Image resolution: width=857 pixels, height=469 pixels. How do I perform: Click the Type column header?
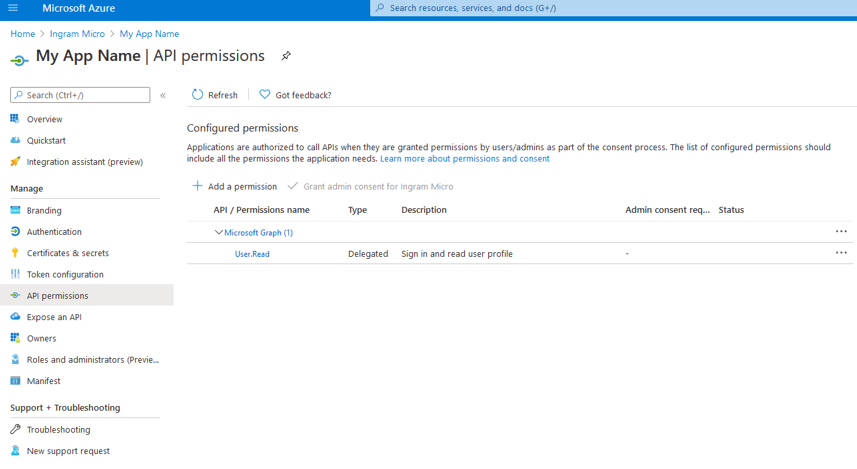click(357, 210)
